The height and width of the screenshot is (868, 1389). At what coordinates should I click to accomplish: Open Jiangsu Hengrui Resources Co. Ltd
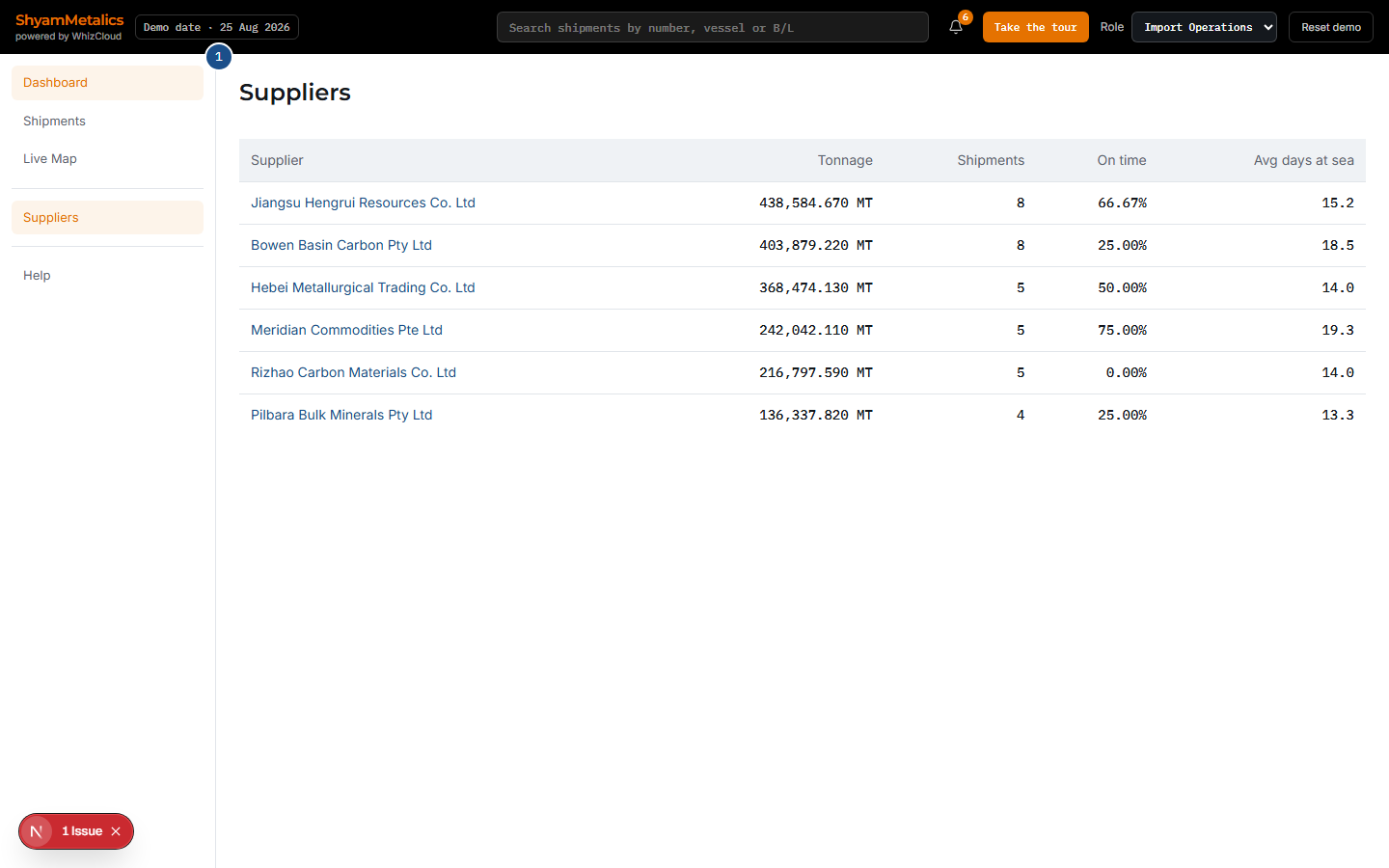[363, 203]
